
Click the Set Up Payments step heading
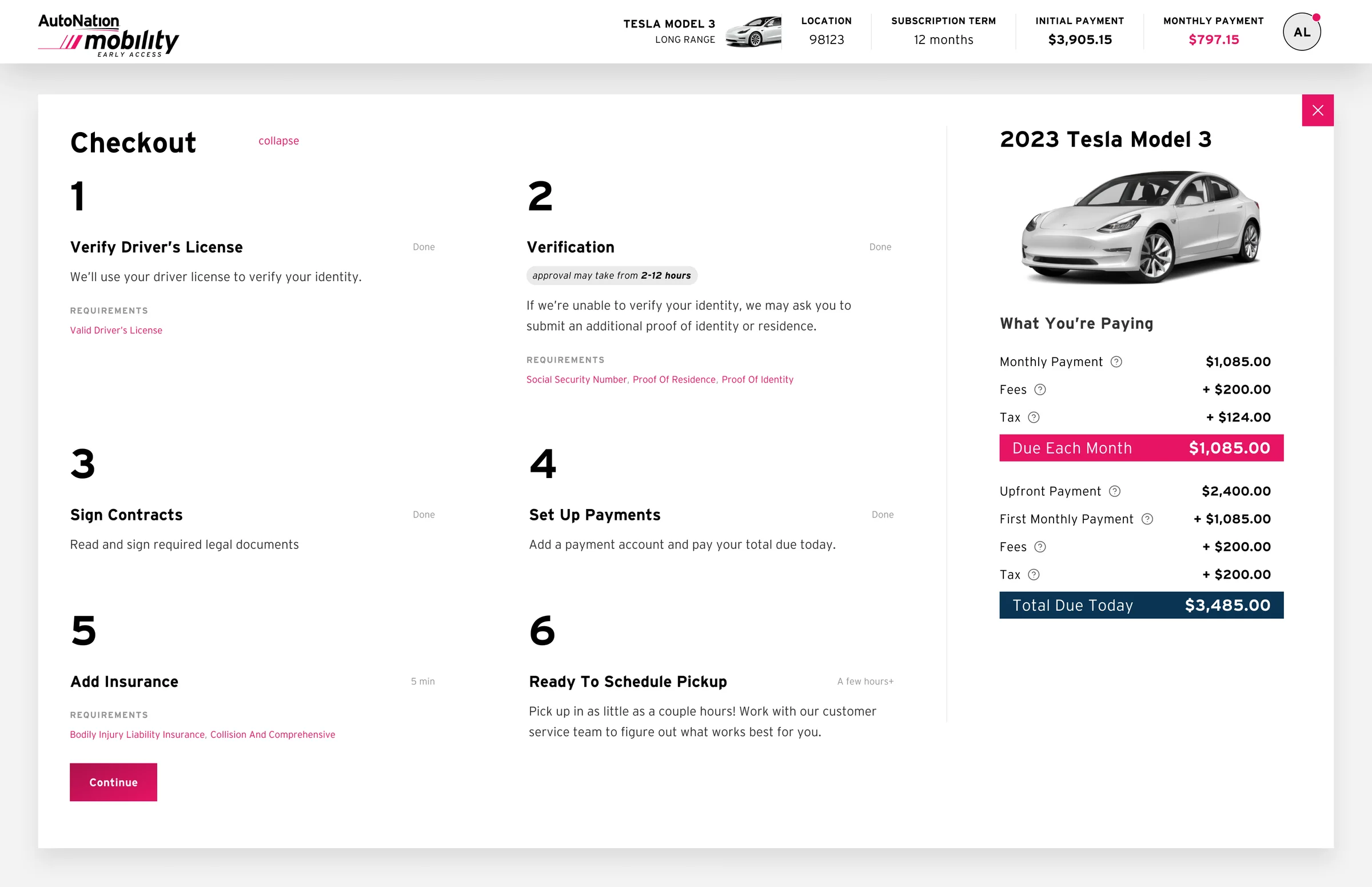(x=595, y=515)
